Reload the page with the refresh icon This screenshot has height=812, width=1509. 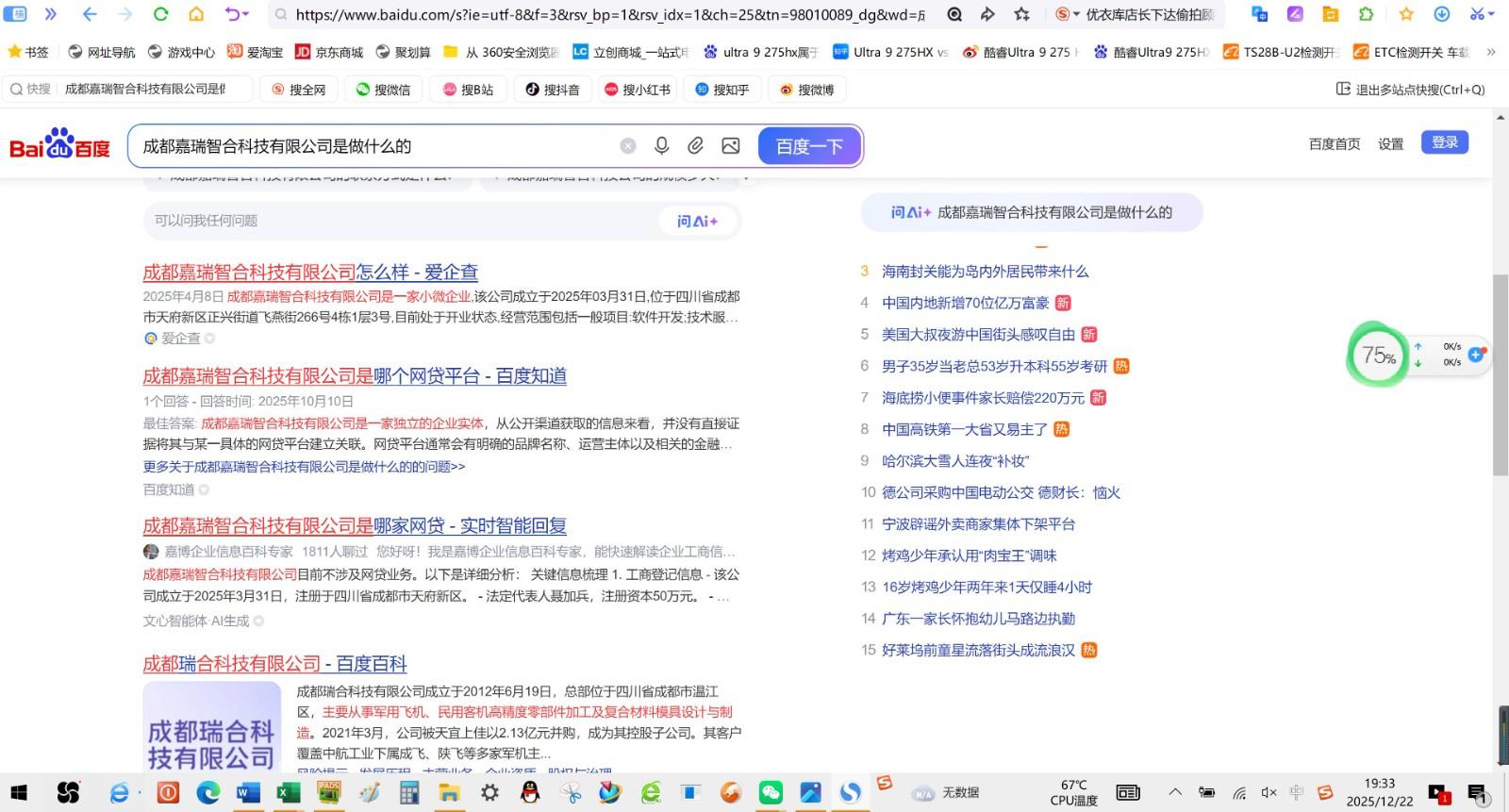pyautogui.click(x=160, y=14)
